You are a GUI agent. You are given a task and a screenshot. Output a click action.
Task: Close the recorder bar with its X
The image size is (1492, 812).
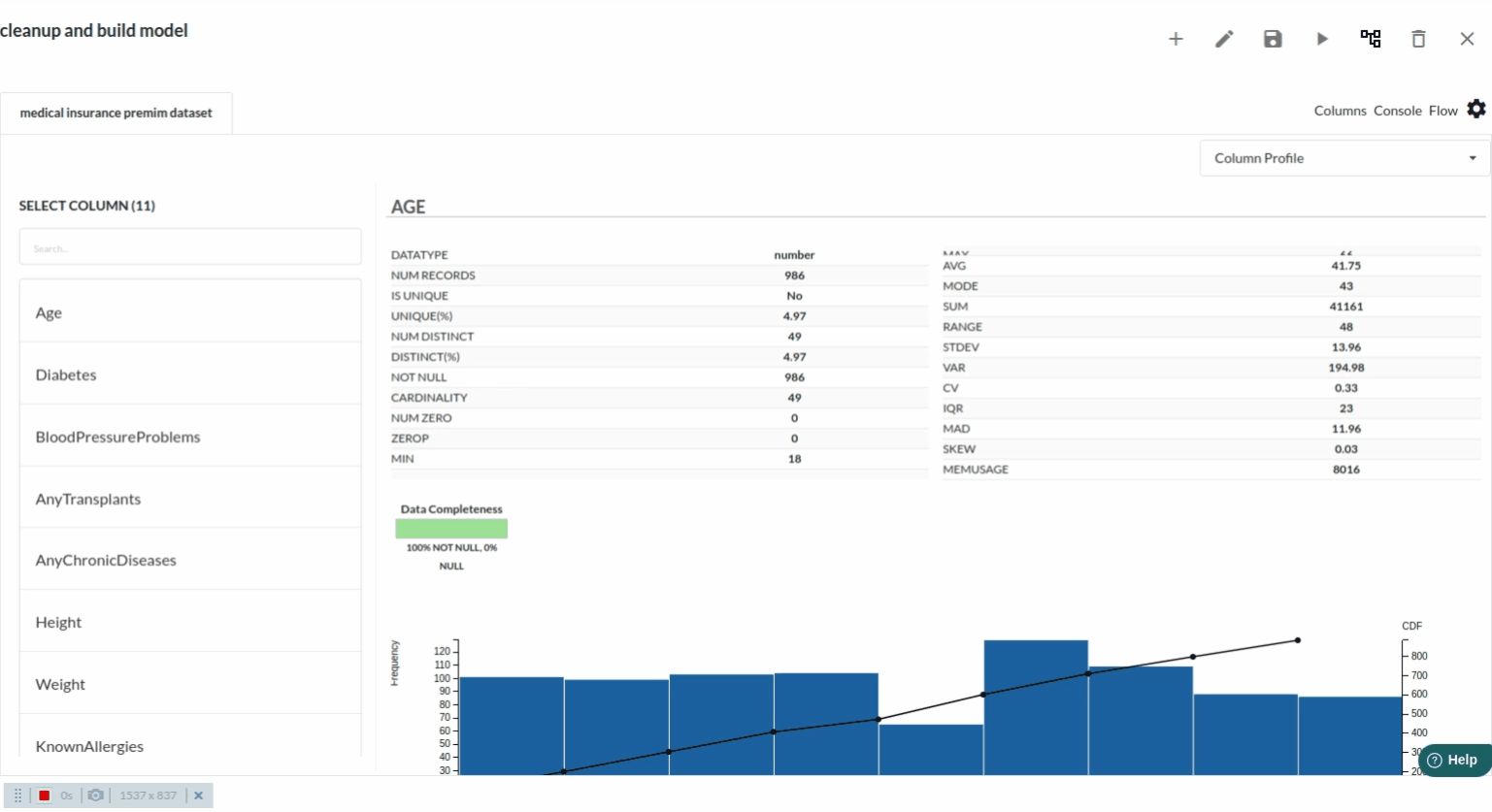pyautogui.click(x=198, y=796)
